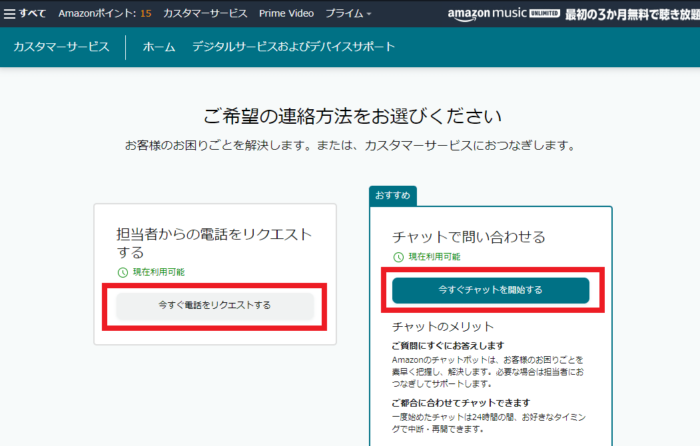
Task: Click 担当者からの電話をリクエストする heading
Action: coord(214,243)
